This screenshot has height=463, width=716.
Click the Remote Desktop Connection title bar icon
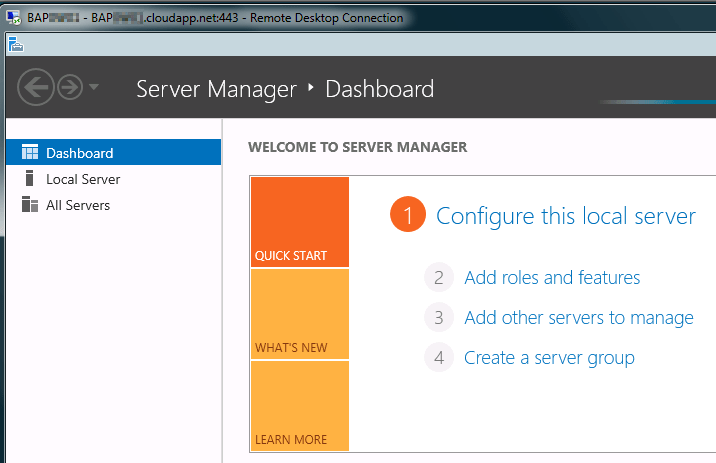point(14,18)
